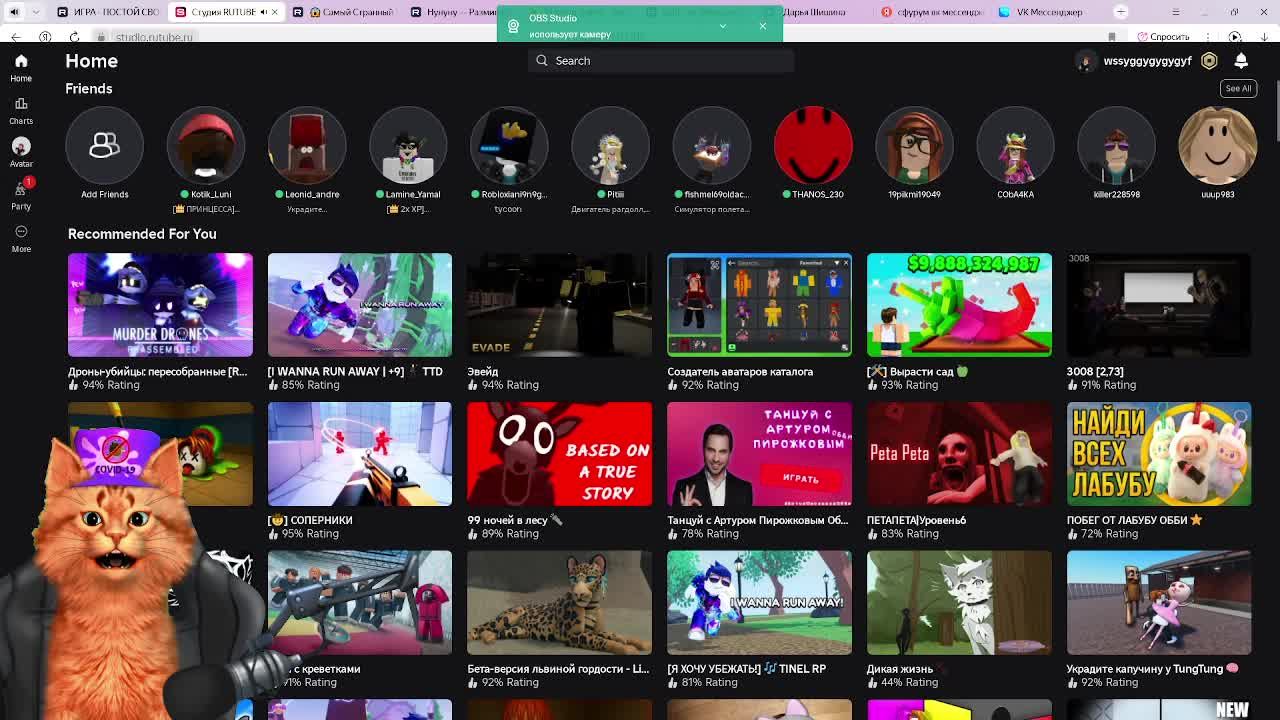The image size is (1280, 720).
Task: Open the Robux hexagon icon
Action: point(1209,61)
